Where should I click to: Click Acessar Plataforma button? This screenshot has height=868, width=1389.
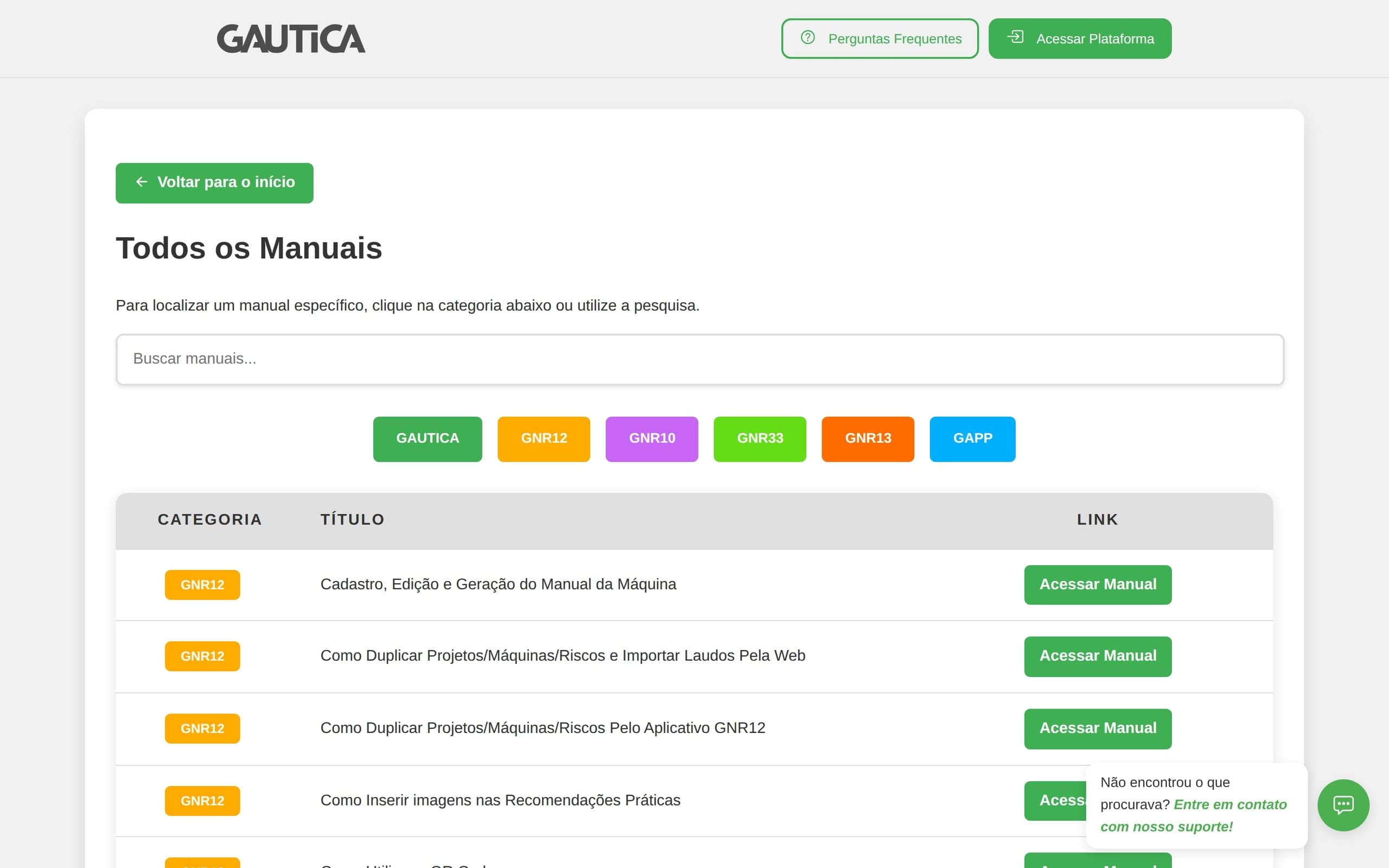tap(1080, 39)
